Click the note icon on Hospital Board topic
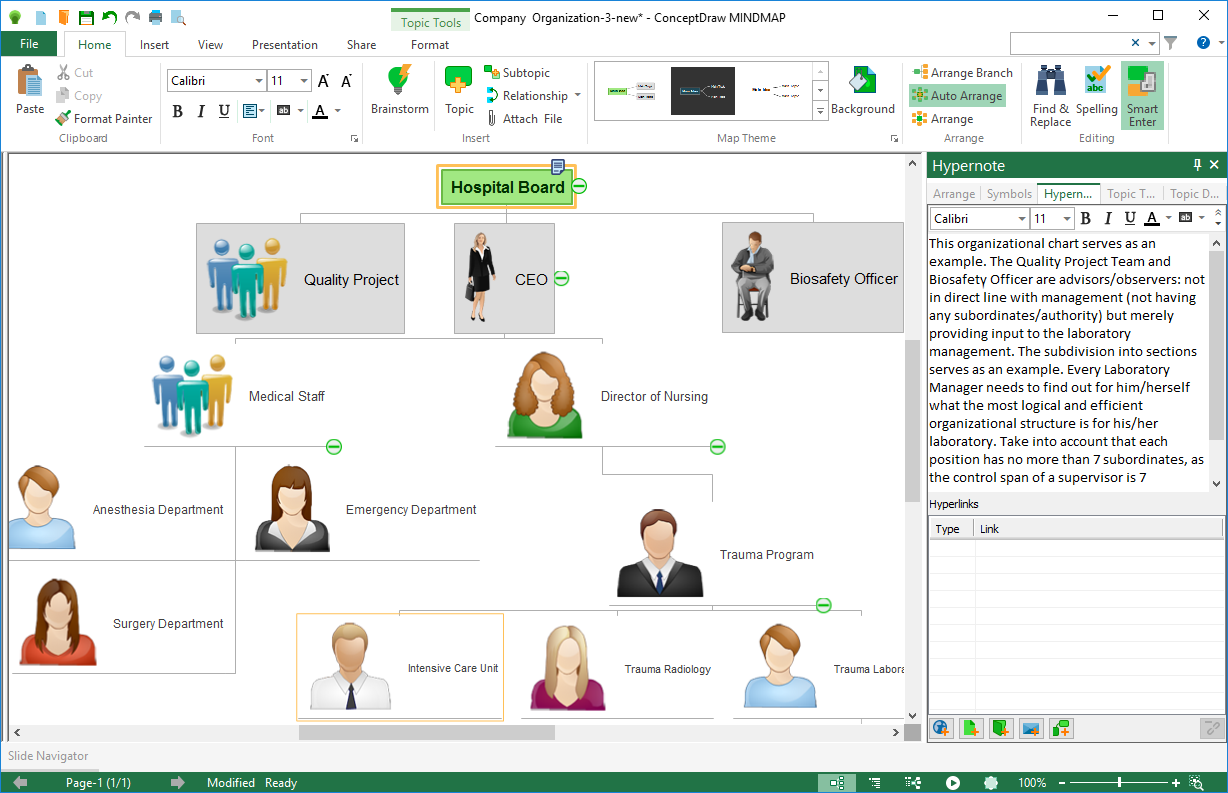This screenshot has height=793, width=1228. [559, 166]
